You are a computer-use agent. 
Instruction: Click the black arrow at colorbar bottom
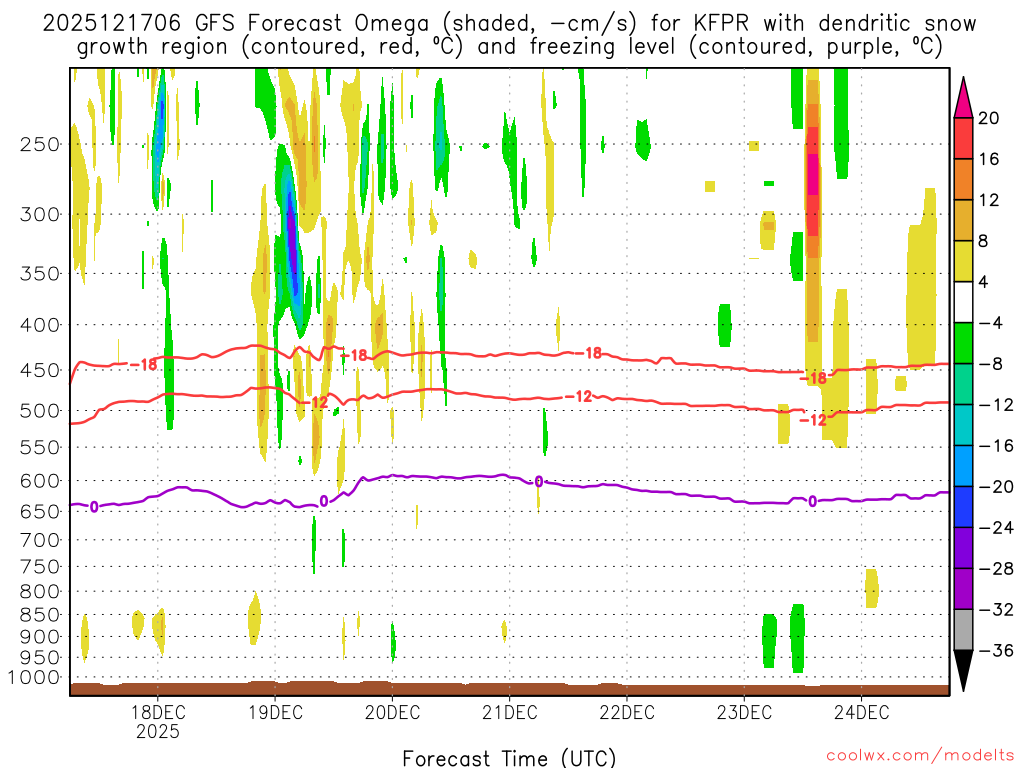tap(963, 670)
